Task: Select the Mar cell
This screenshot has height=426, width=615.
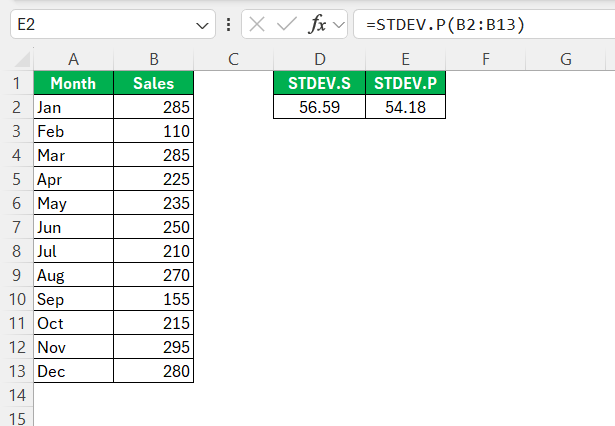Action: [73, 155]
